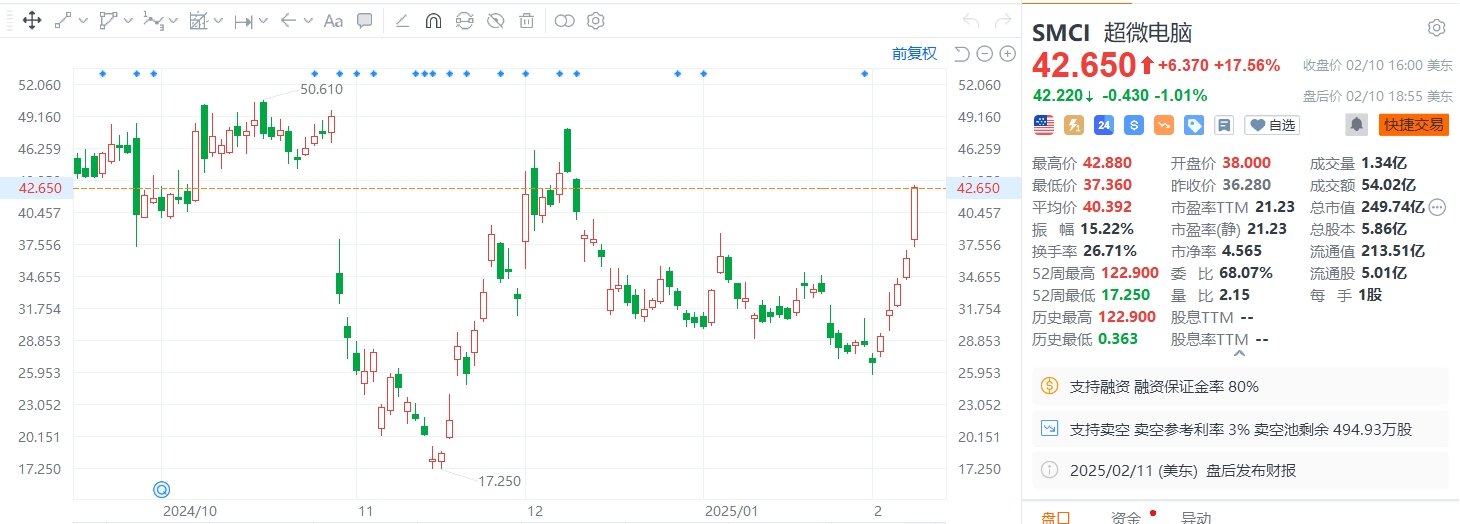
Task: Click the 52周最高 122.900 value
Action: (x=1129, y=272)
